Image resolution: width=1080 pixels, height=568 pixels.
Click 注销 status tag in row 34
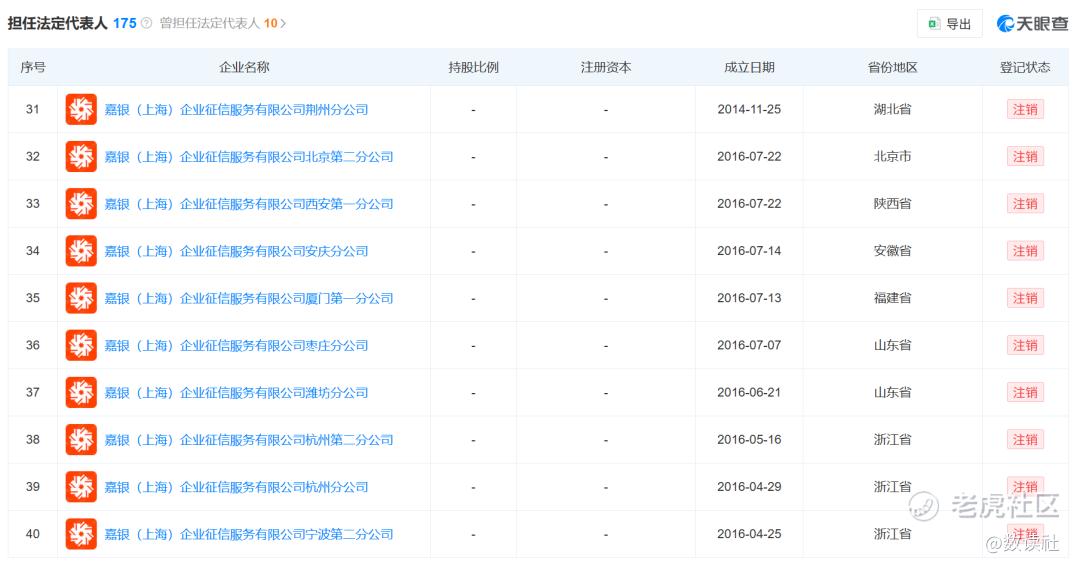point(1025,251)
